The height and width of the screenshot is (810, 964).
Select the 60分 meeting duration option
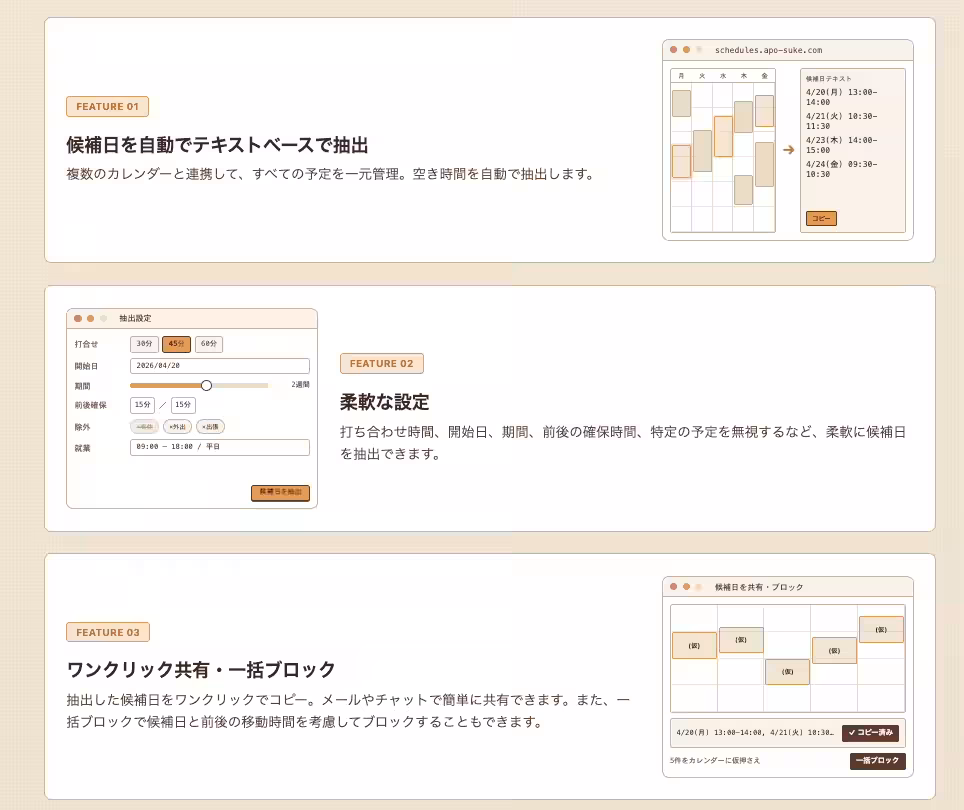tap(209, 344)
